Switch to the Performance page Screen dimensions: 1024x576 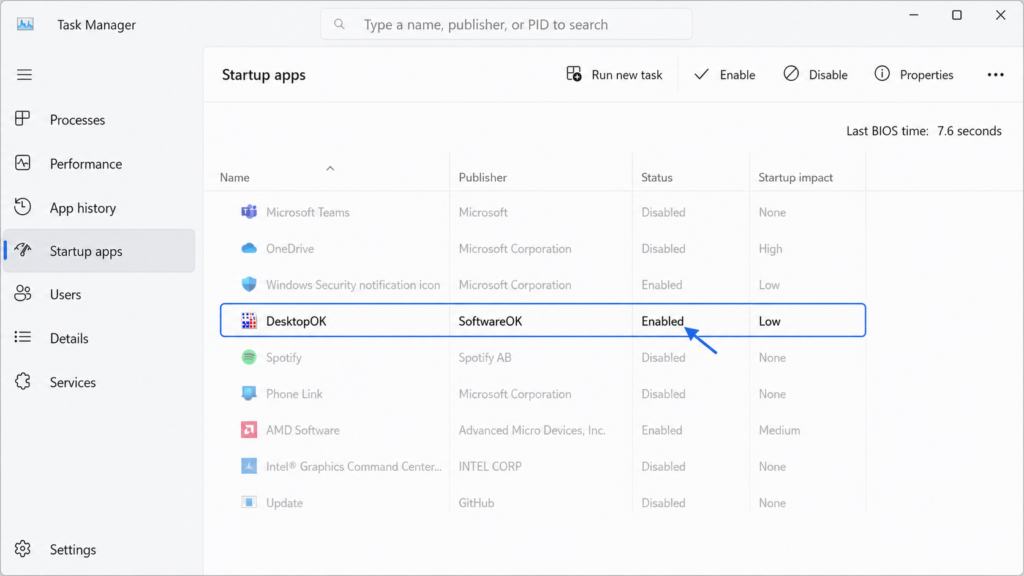point(86,164)
